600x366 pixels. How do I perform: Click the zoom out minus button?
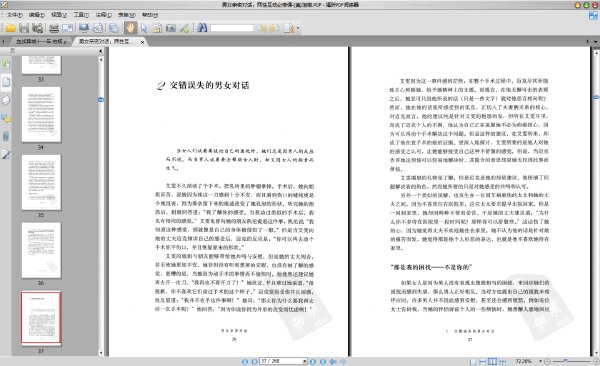pyautogui.click(x=548, y=361)
